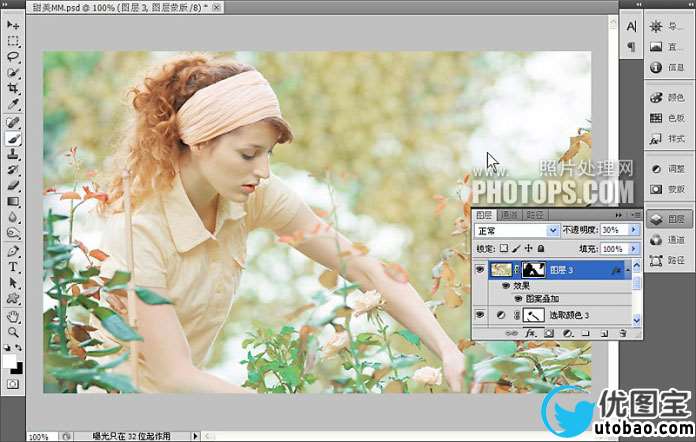Open the 填充 fill percentage arrow
Viewport: 696px width, 442px height.
click(633, 248)
